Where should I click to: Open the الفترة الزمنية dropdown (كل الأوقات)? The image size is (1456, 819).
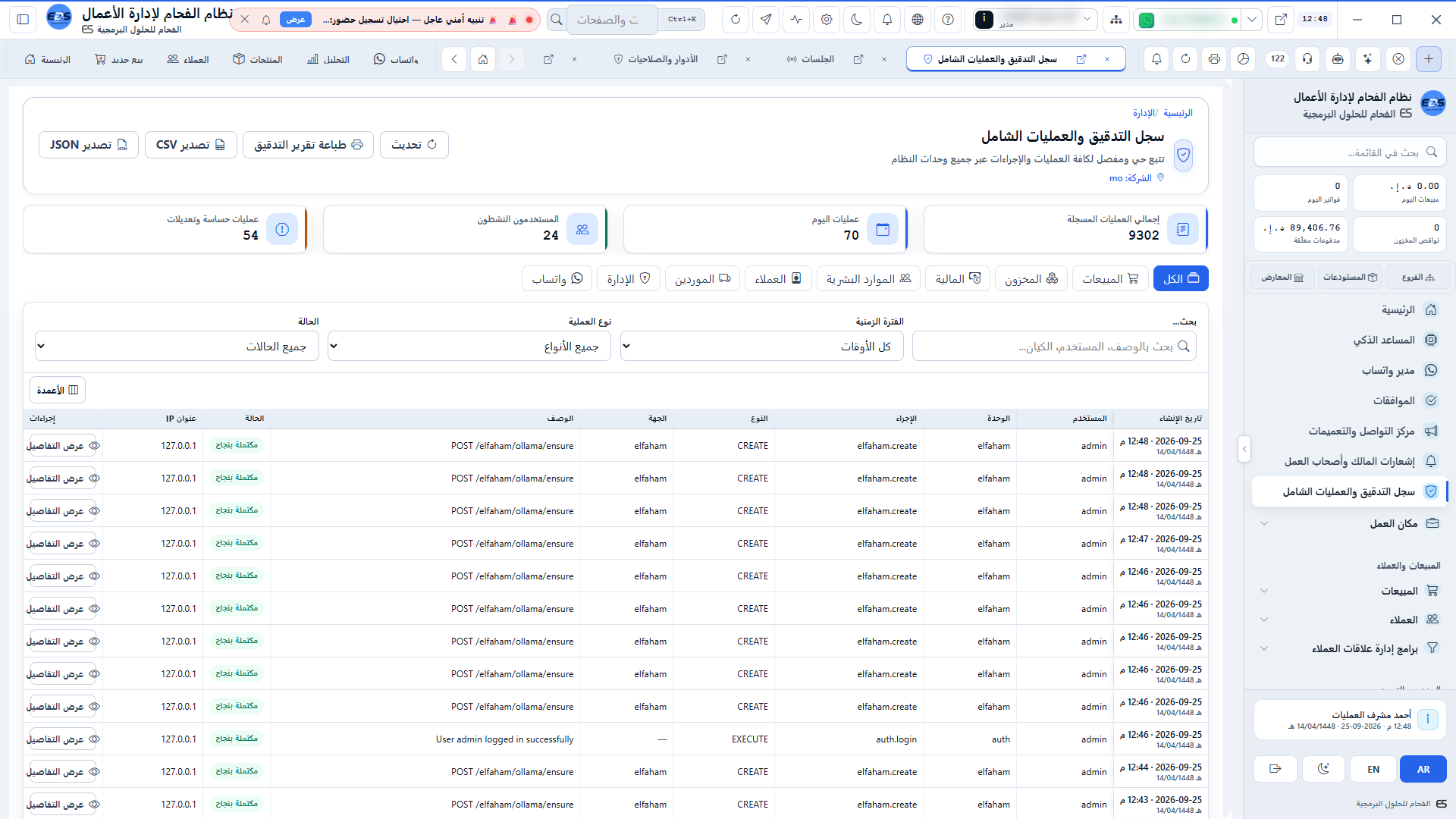(761, 347)
